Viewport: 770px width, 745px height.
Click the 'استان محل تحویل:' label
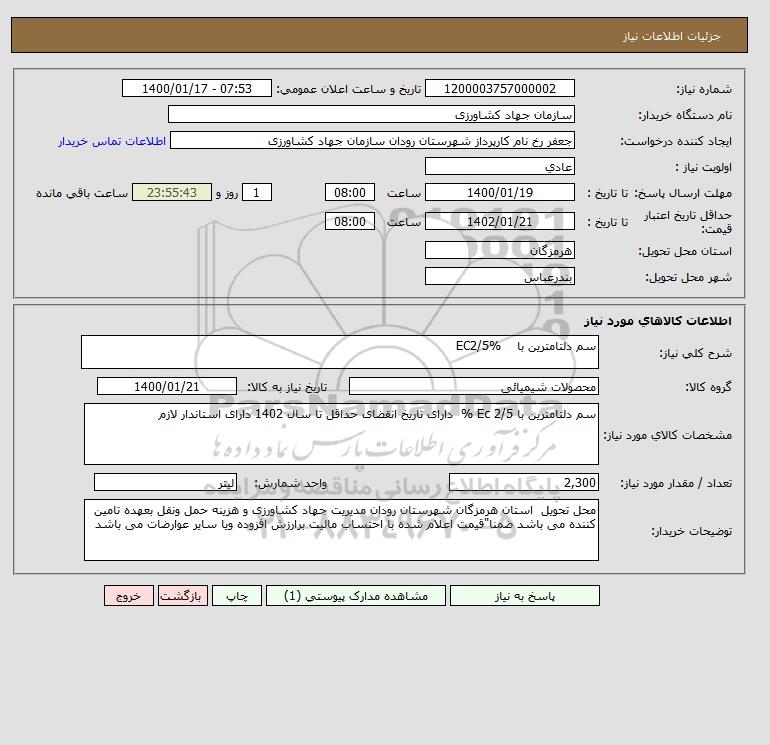tap(685, 251)
